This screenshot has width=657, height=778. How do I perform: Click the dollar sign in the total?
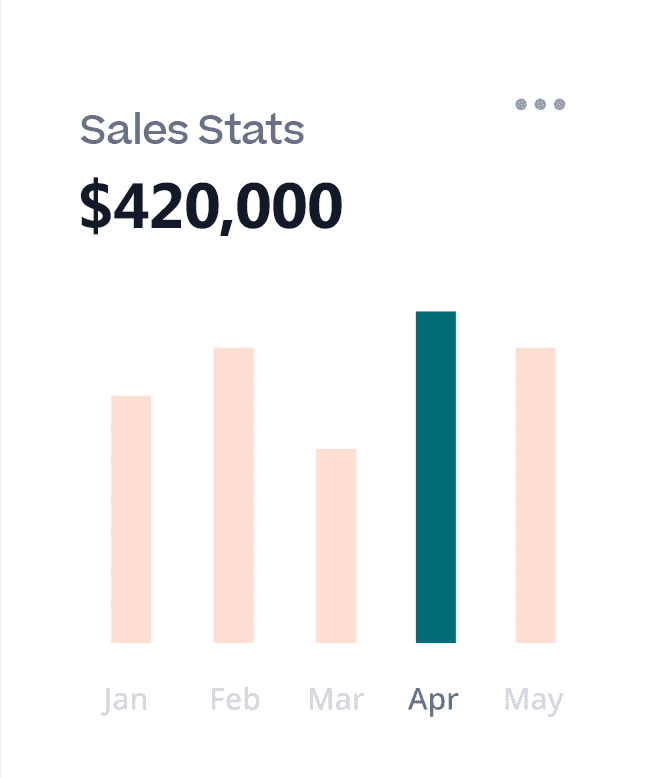coord(93,206)
